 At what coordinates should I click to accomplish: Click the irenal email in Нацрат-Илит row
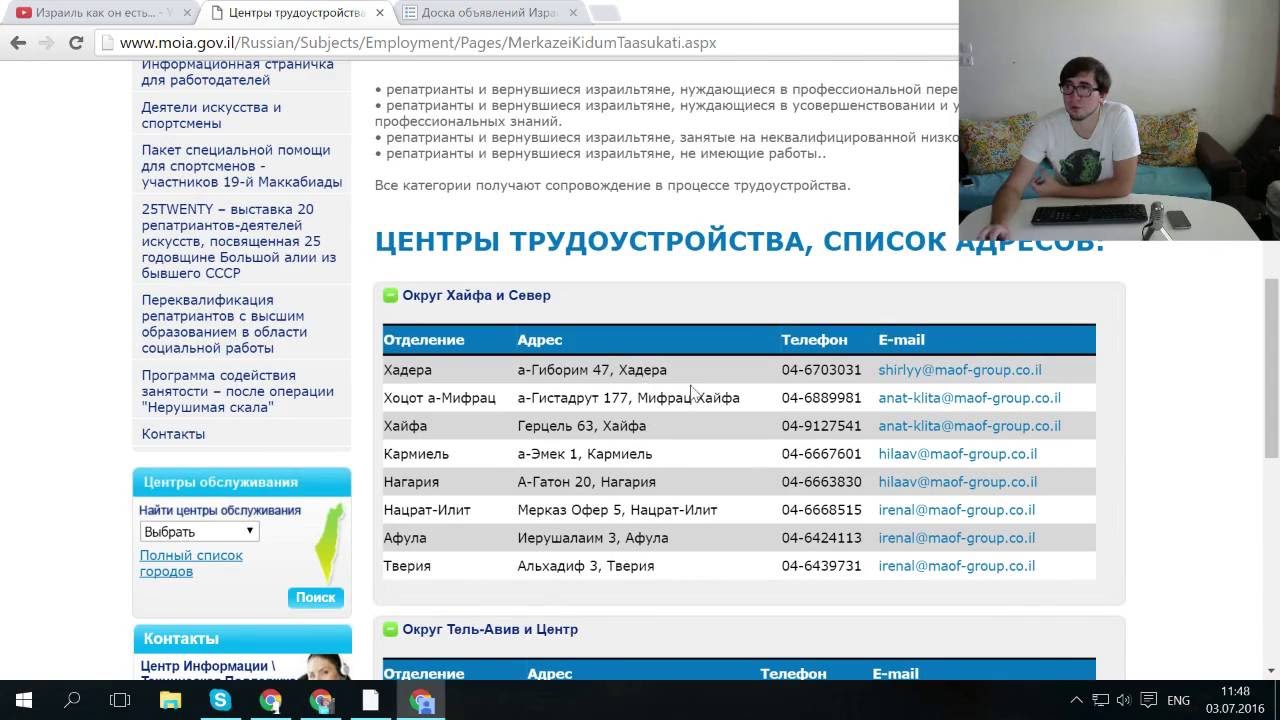tap(956, 510)
